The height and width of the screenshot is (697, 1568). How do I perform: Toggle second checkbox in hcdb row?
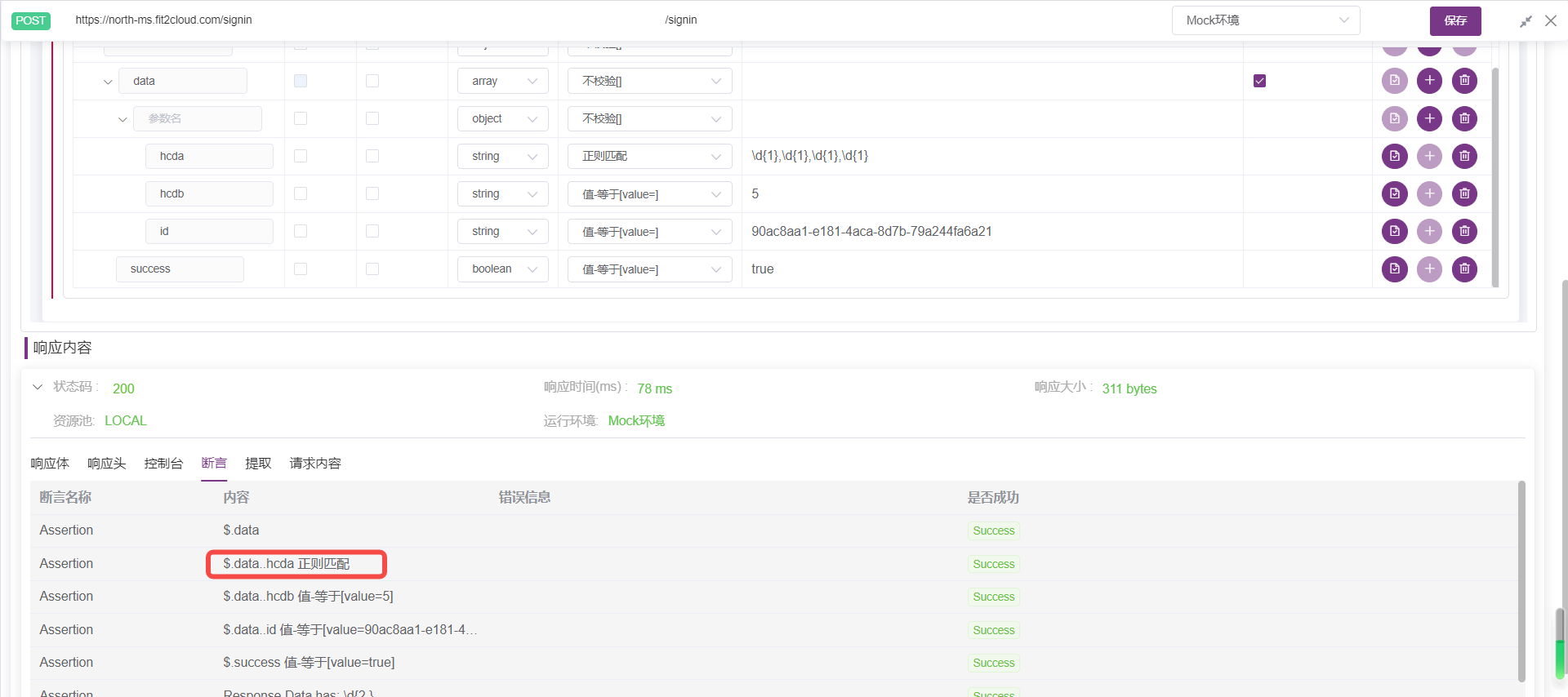click(x=372, y=193)
